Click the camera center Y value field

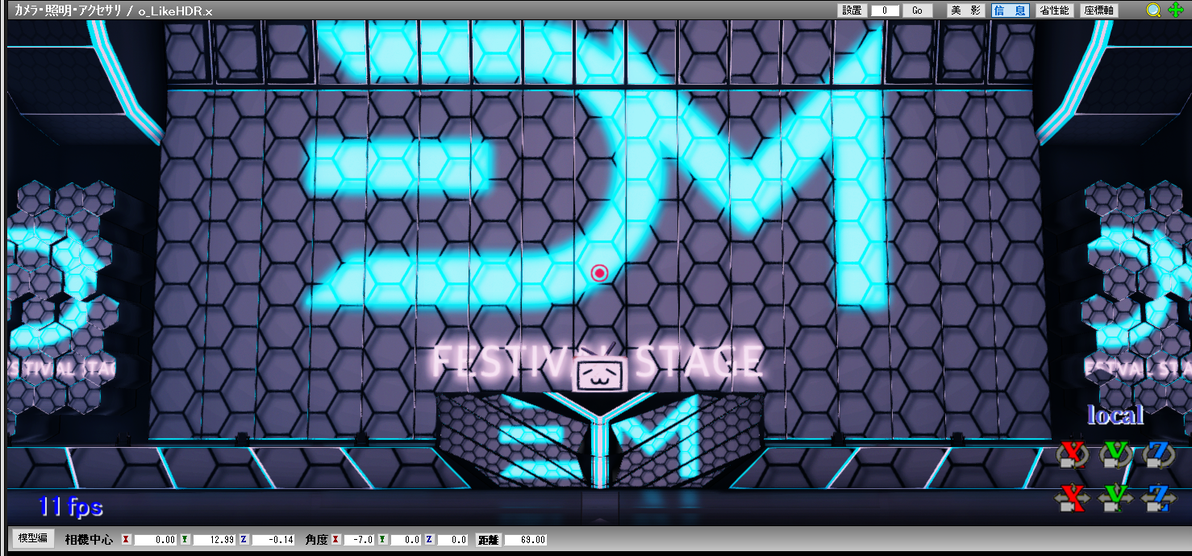coord(212,540)
